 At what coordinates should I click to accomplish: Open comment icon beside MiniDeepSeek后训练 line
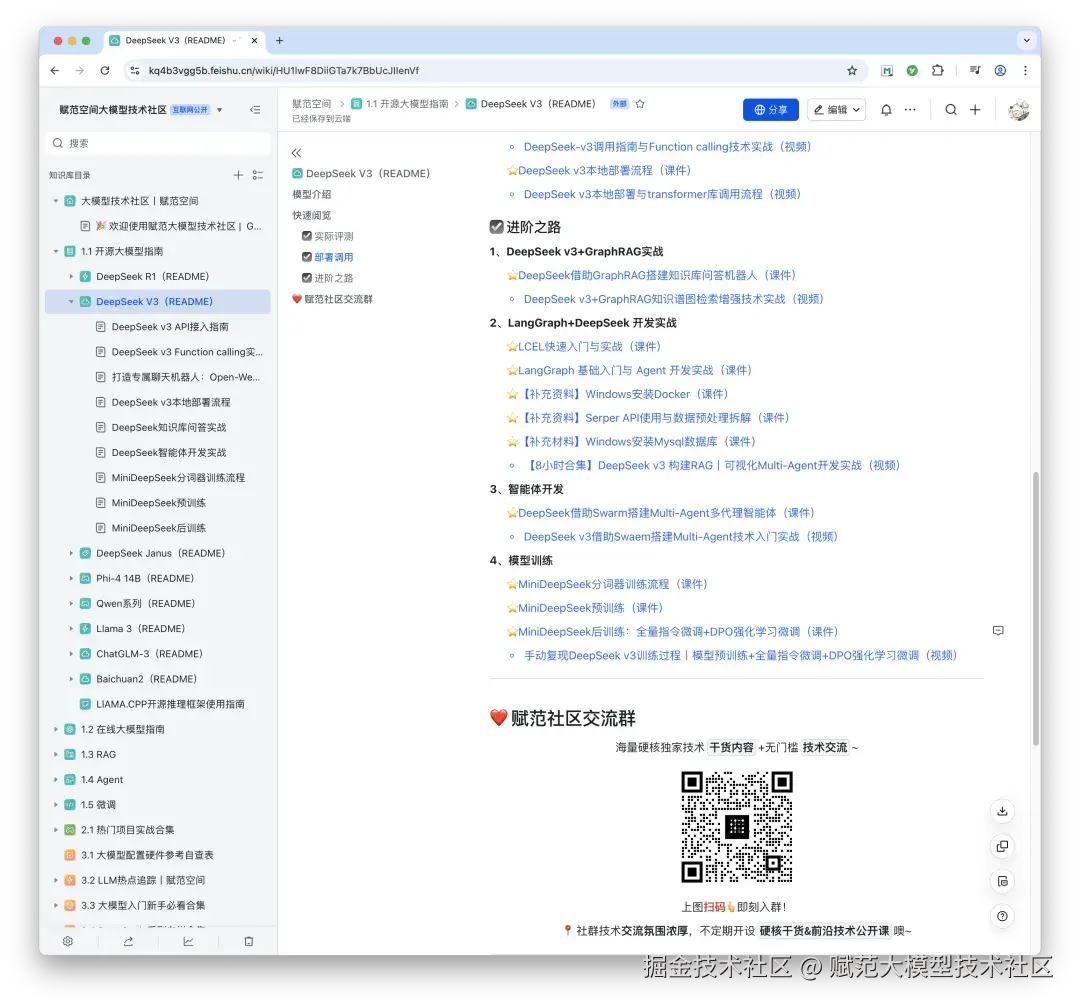coord(998,631)
